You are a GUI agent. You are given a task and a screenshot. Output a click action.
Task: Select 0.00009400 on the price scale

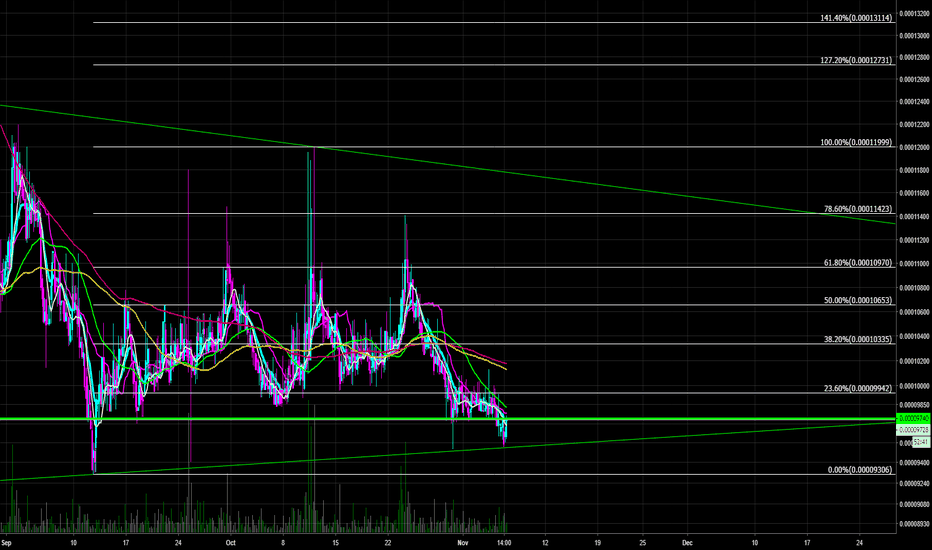tap(914, 463)
